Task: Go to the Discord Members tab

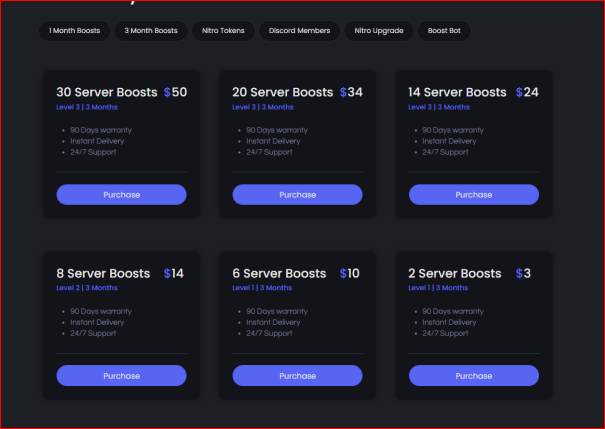Action: 300,31
